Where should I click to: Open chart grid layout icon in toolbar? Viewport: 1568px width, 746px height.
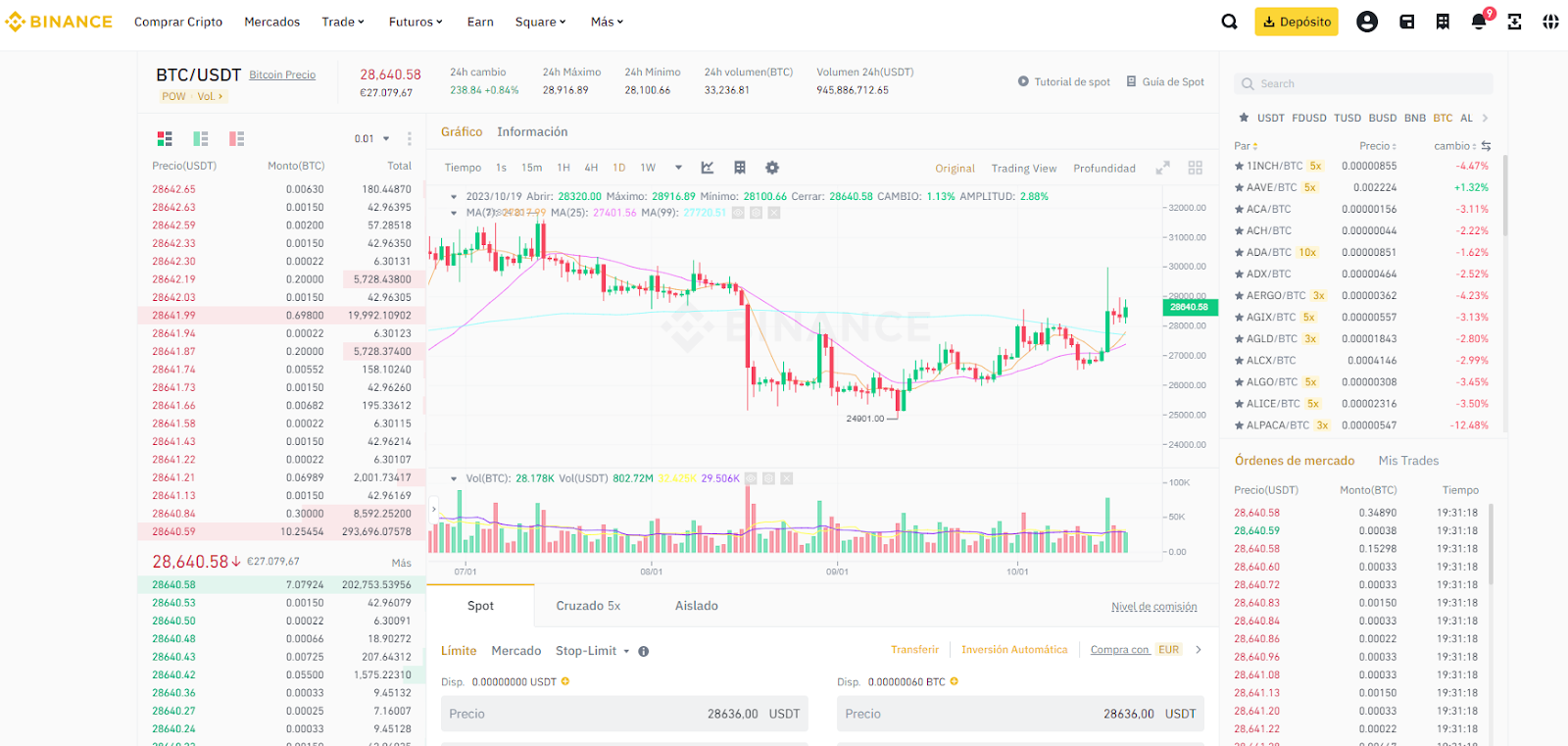point(740,168)
